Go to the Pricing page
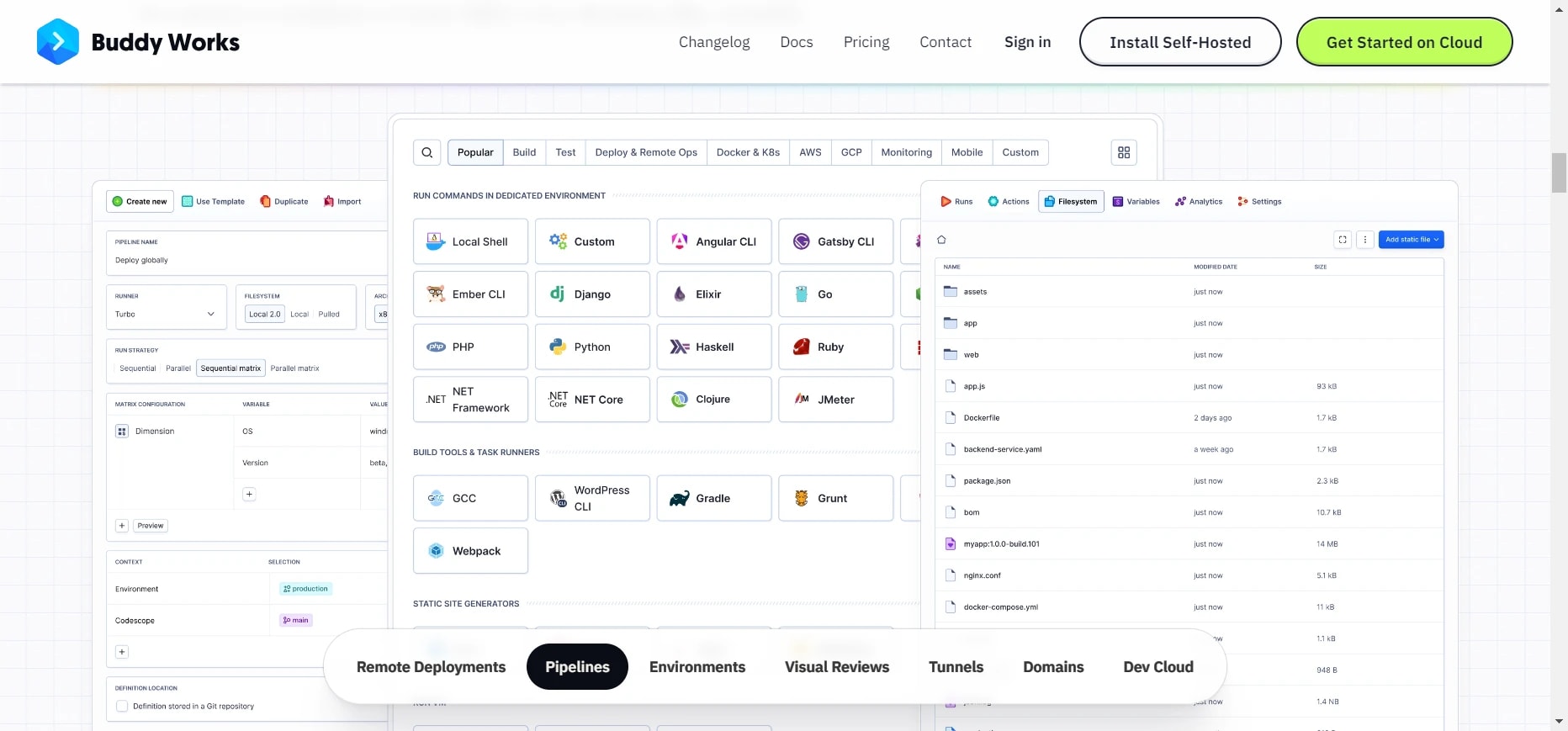 [x=866, y=42]
